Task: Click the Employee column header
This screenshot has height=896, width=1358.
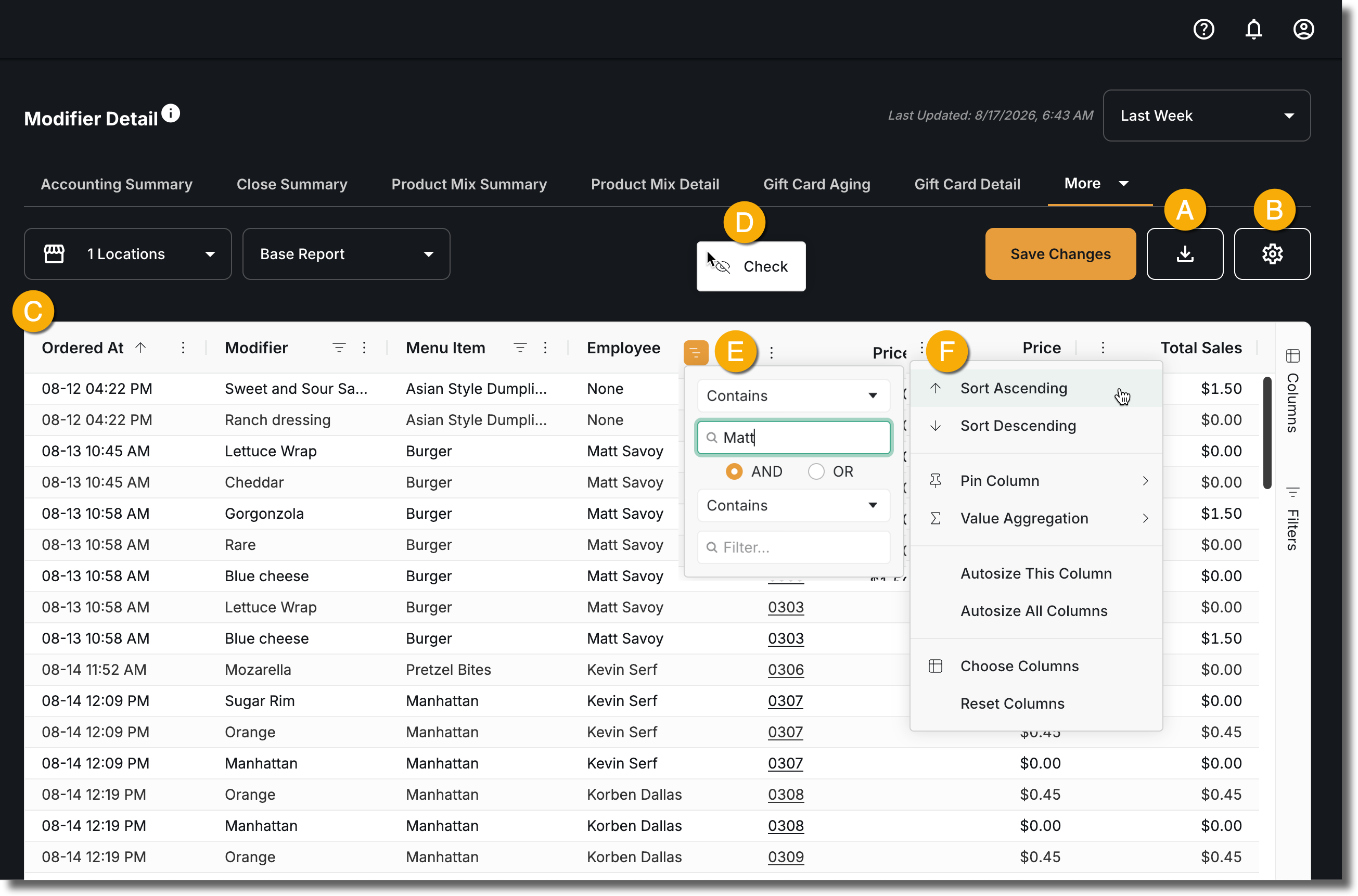Action: coord(623,348)
